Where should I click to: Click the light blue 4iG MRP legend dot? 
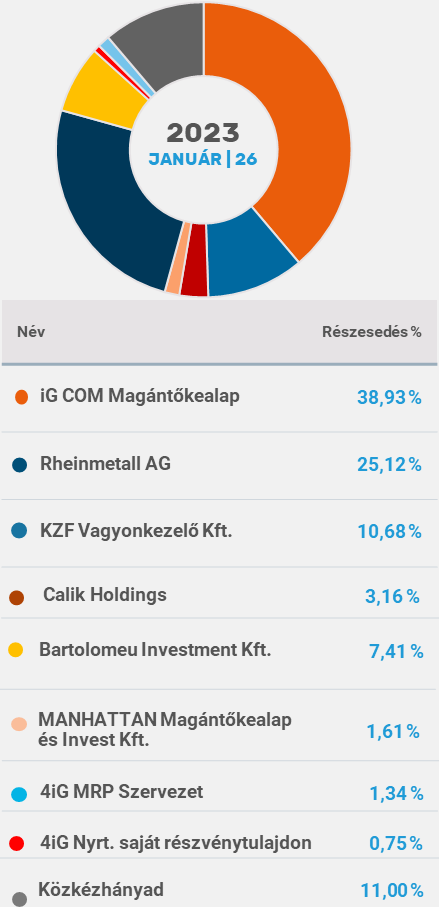coord(19,794)
